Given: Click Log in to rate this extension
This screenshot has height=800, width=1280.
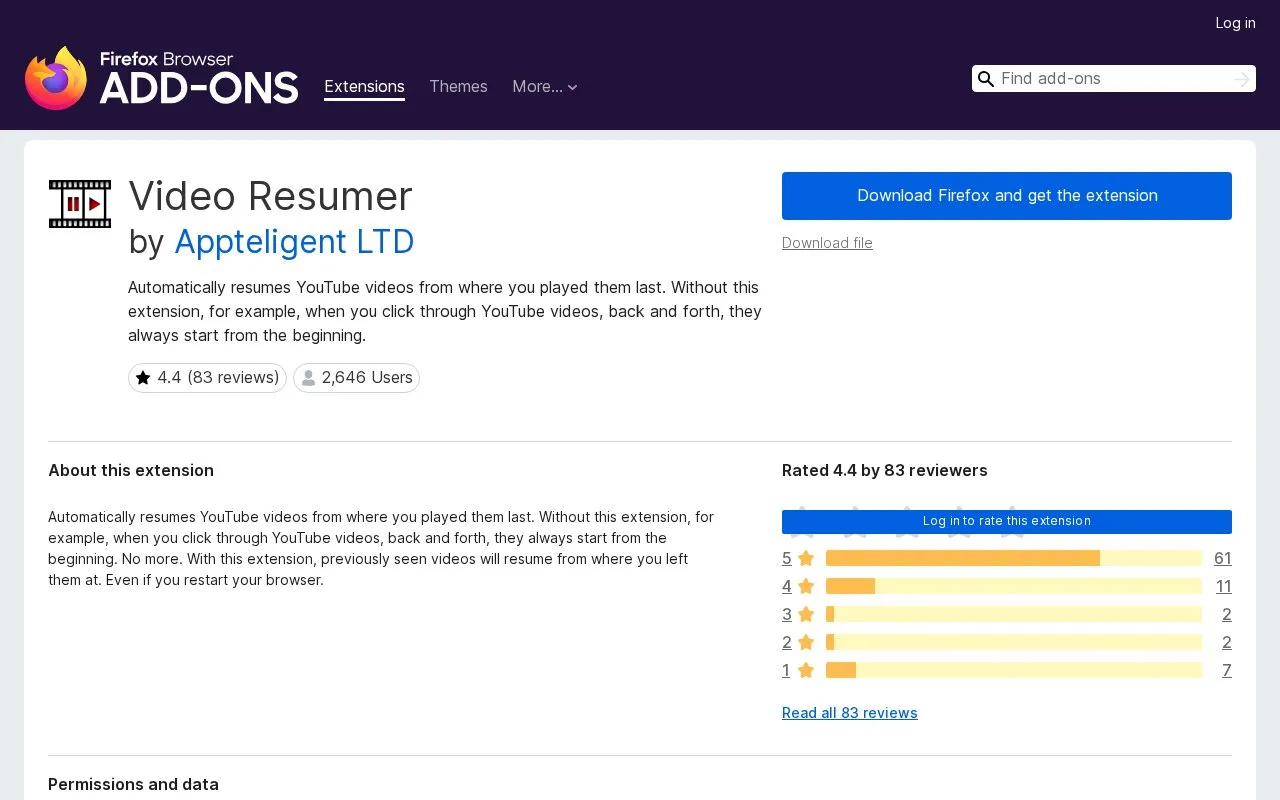Looking at the screenshot, I should click(1007, 521).
